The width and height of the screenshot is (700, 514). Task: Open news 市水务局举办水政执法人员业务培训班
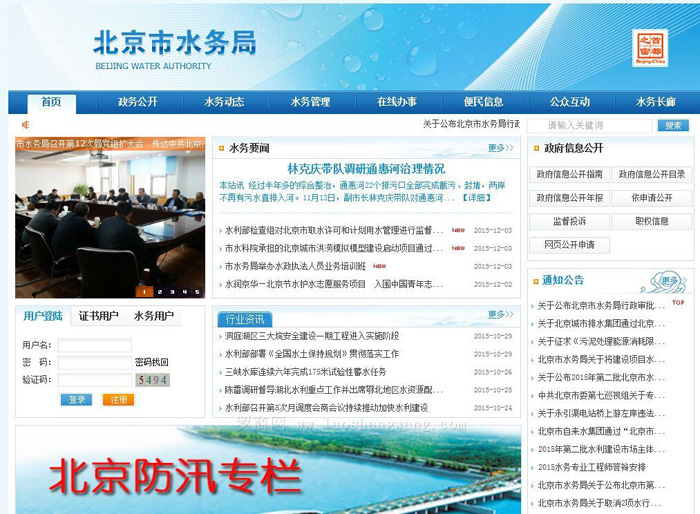pos(295,266)
